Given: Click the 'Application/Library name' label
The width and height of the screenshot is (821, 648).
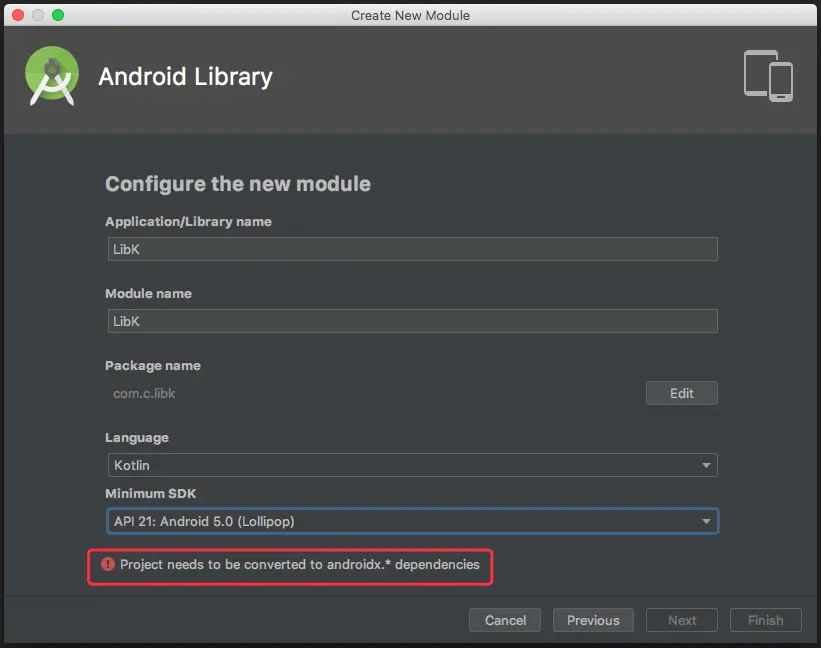Looking at the screenshot, I should pyautogui.click(x=188, y=221).
